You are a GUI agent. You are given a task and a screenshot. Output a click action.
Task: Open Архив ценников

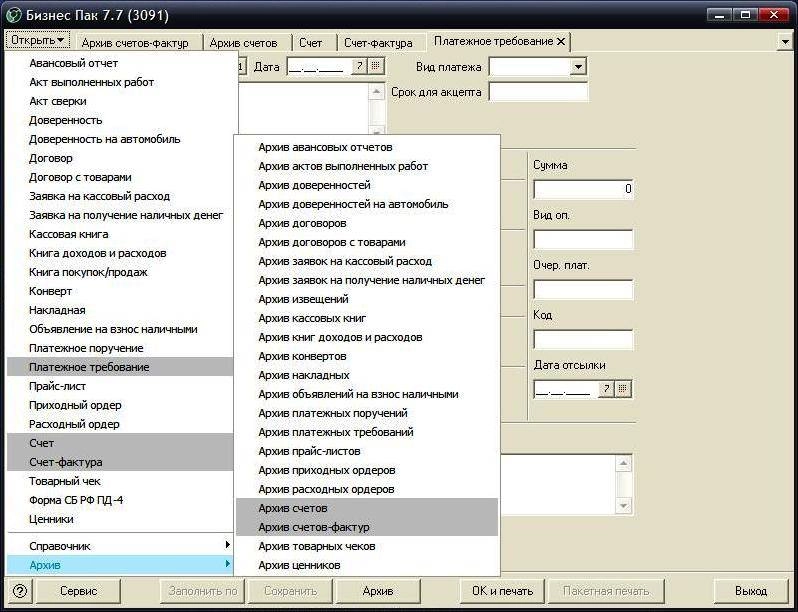(367, 565)
